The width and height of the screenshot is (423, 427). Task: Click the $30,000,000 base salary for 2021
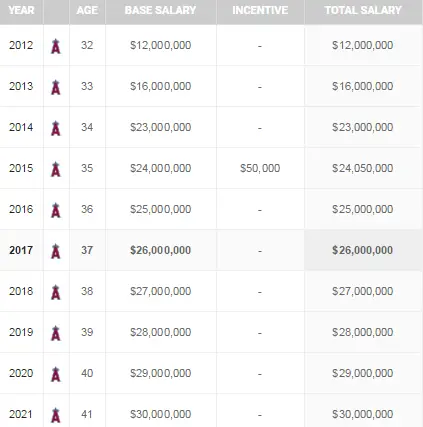[160, 414]
